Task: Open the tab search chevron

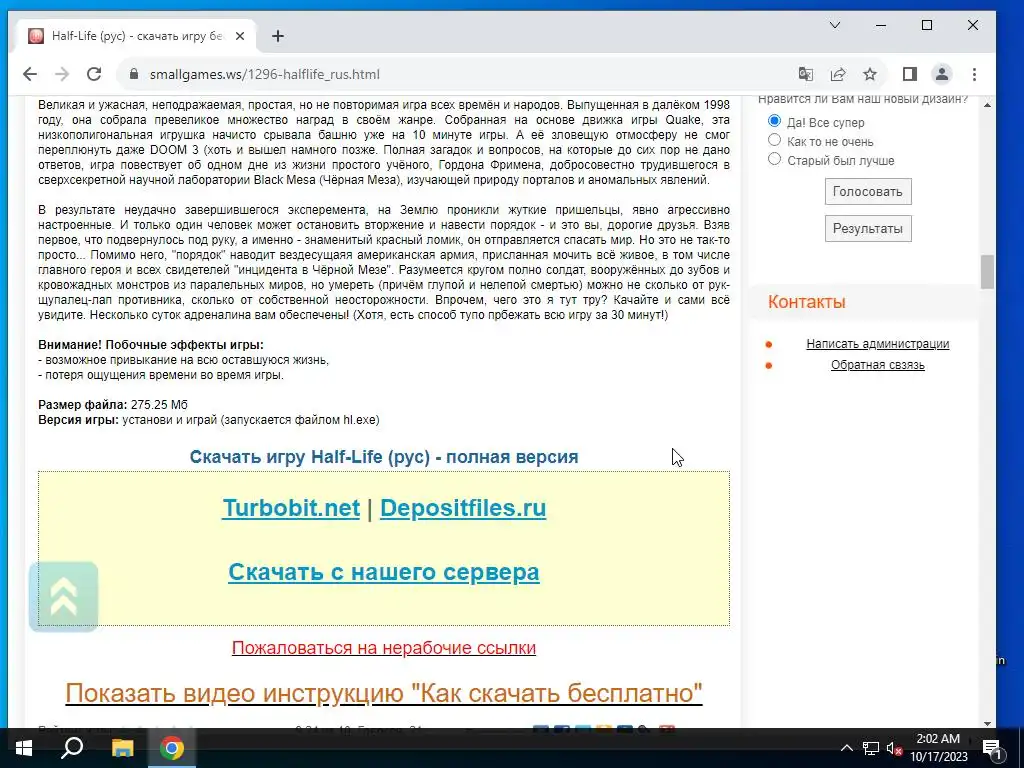Action: pyautogui.click(x=835, y=25)
